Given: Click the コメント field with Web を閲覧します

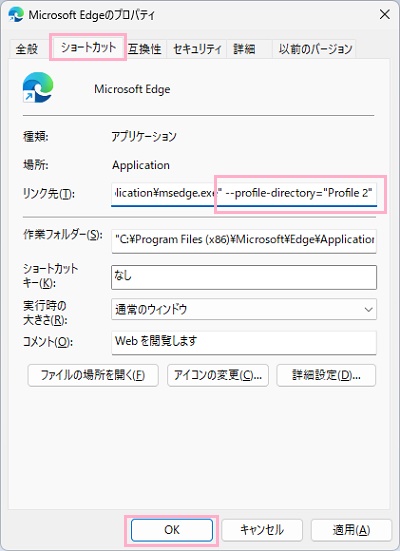Looking at the screenshot, I should tap(244, 342).
